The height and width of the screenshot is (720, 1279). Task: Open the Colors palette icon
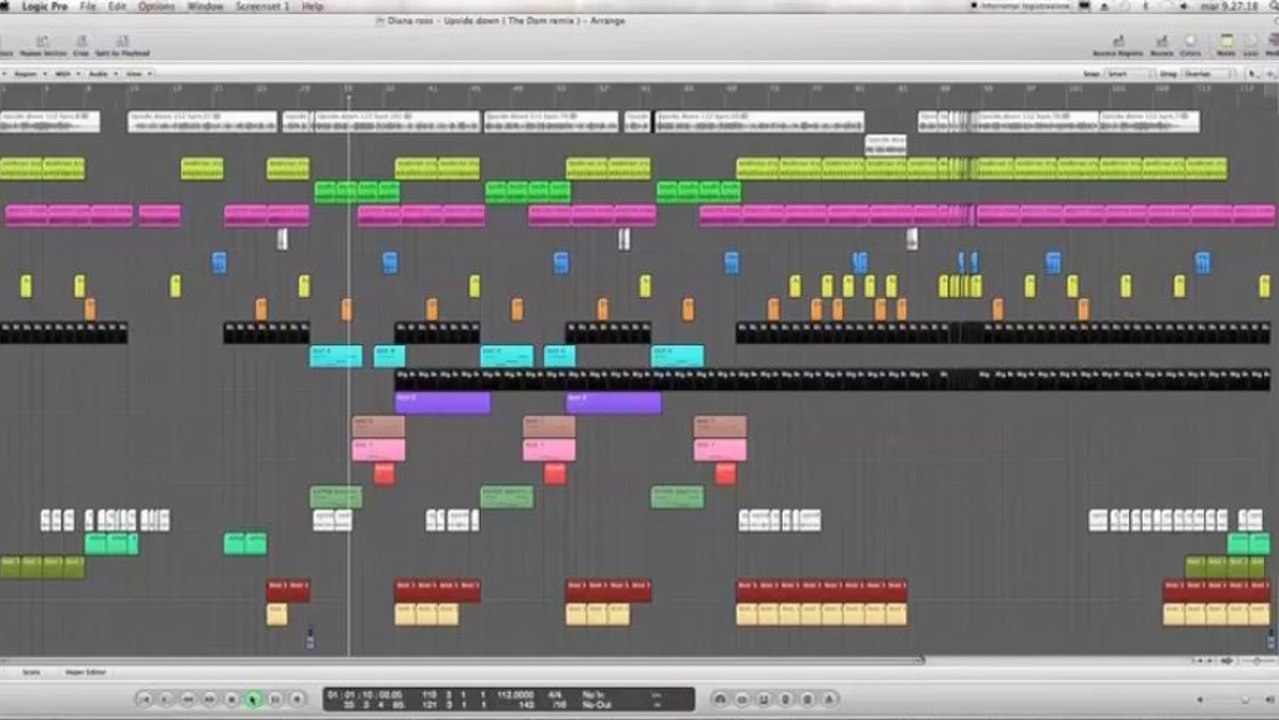pos(1190,43)
